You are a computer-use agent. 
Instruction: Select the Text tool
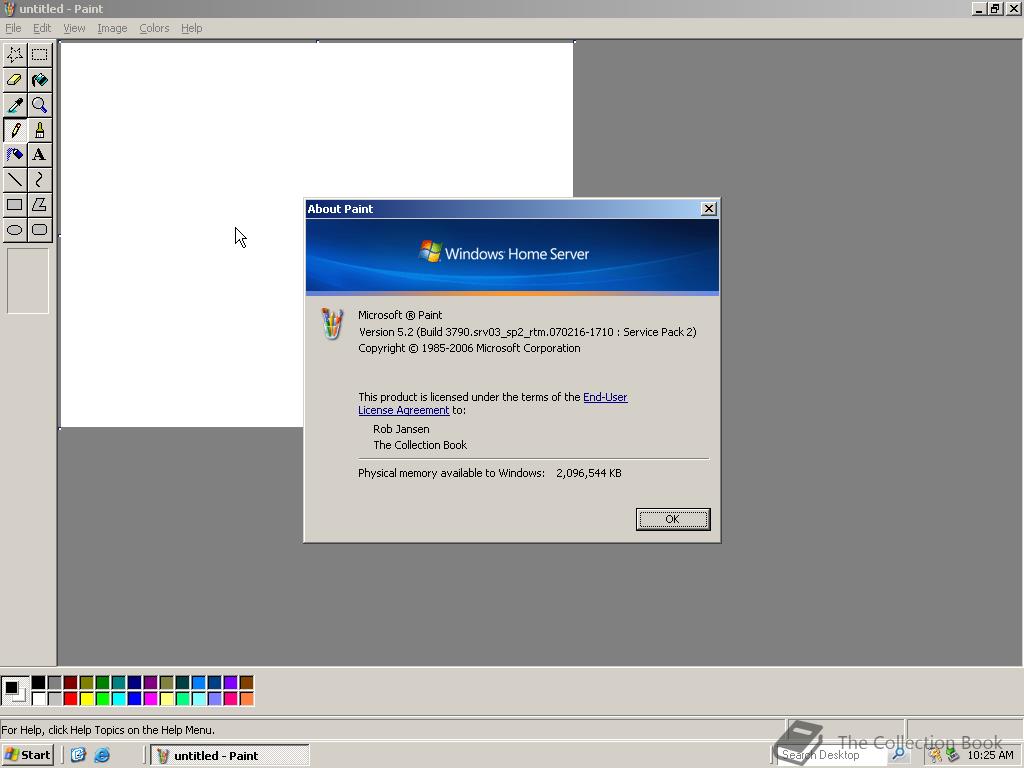coord(40,155)
